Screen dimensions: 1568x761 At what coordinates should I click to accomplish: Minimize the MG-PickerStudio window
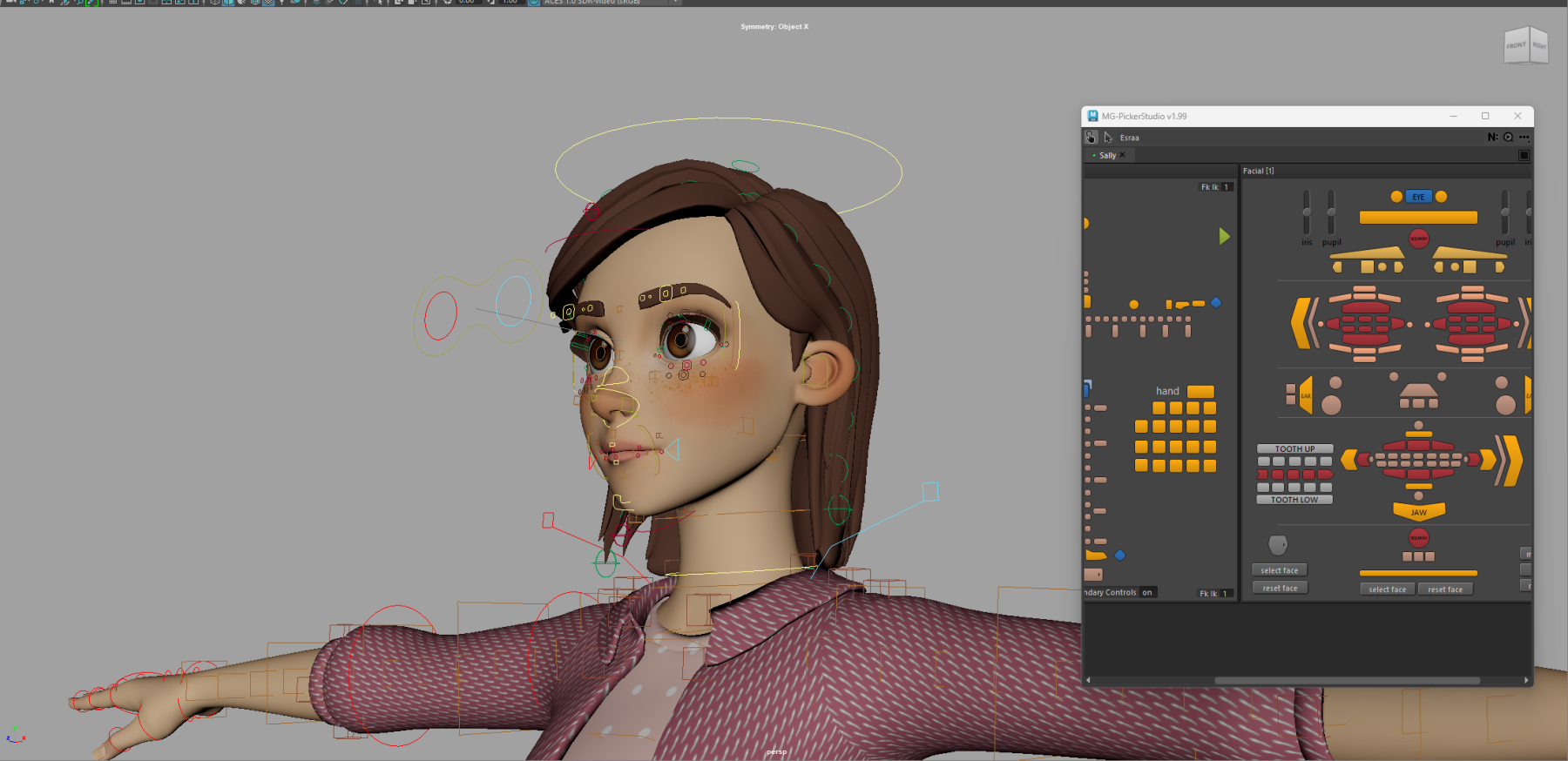pyautogui.click(x=1453, y=116)
